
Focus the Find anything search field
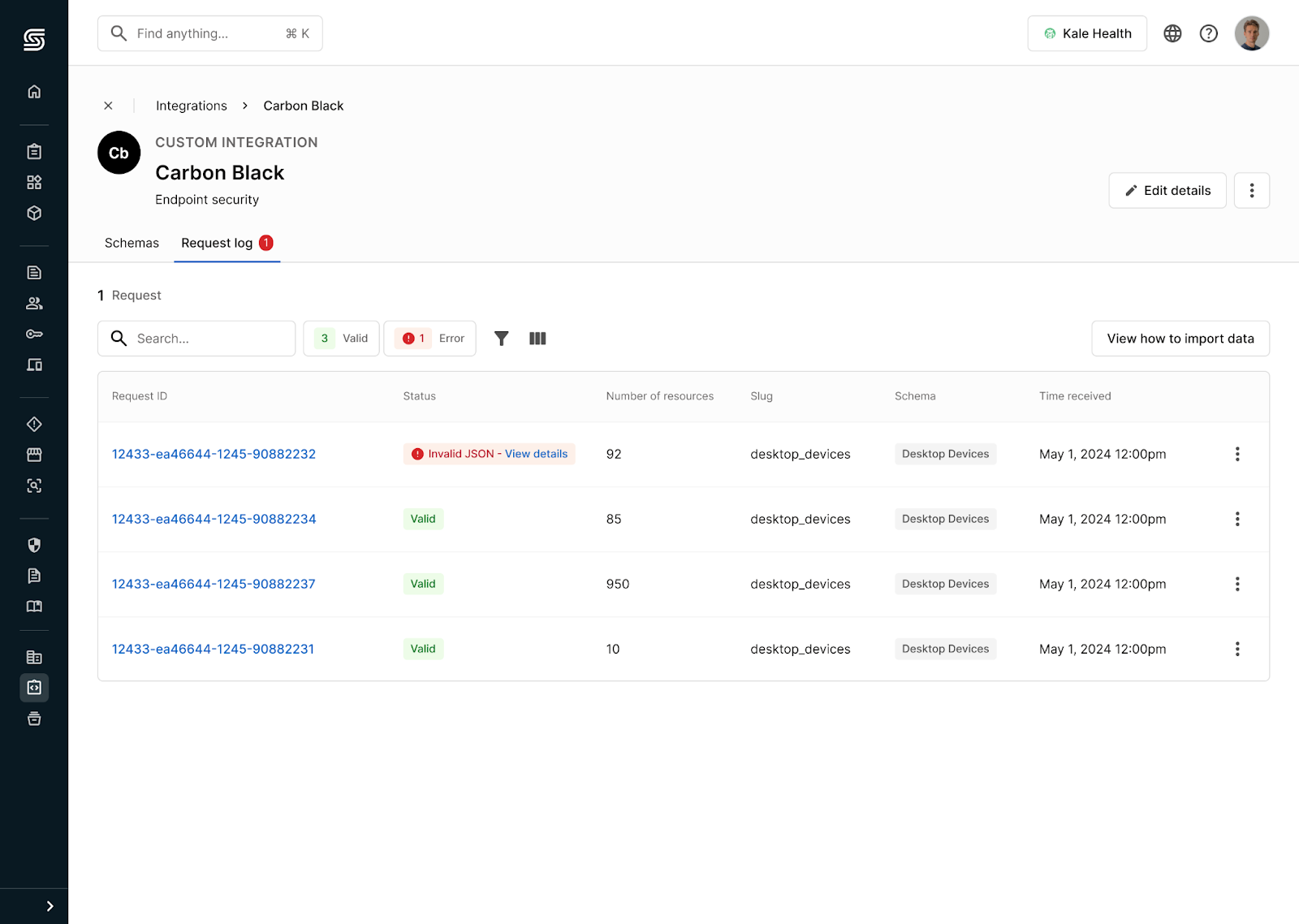[210, 33]
